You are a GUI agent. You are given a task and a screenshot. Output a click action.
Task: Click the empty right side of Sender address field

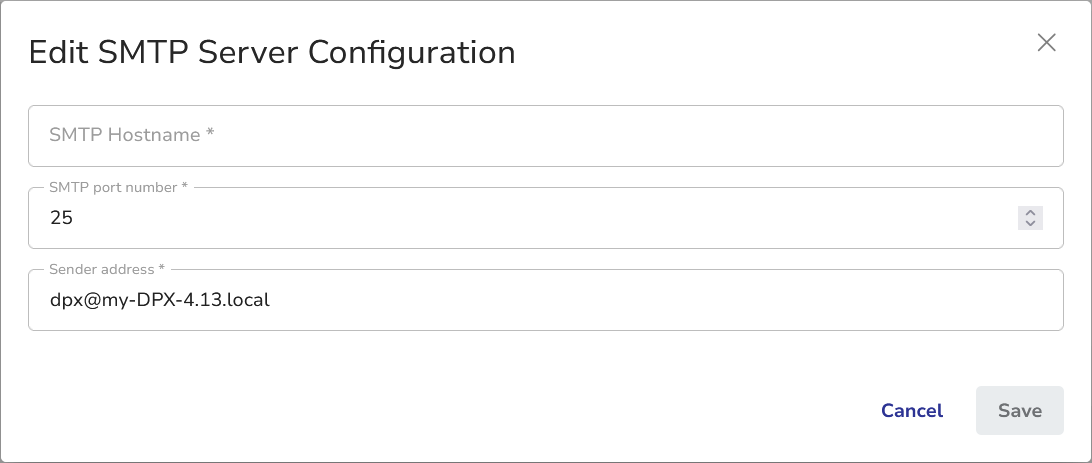point(800,299)
